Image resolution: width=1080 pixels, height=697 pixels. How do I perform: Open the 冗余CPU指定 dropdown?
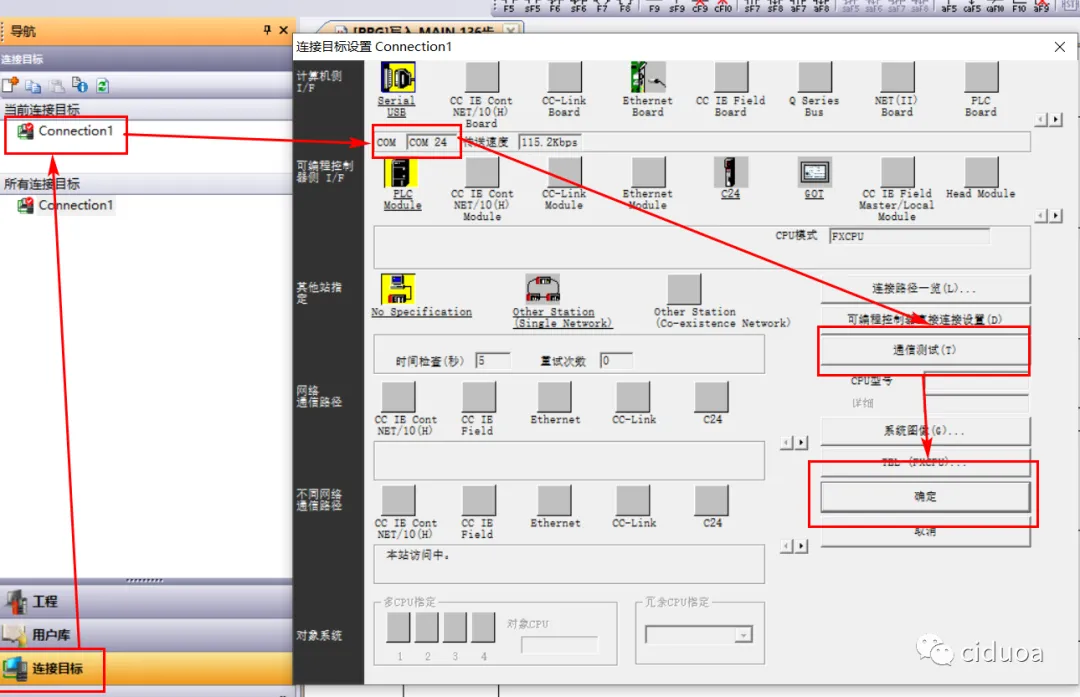coord(743,635)
